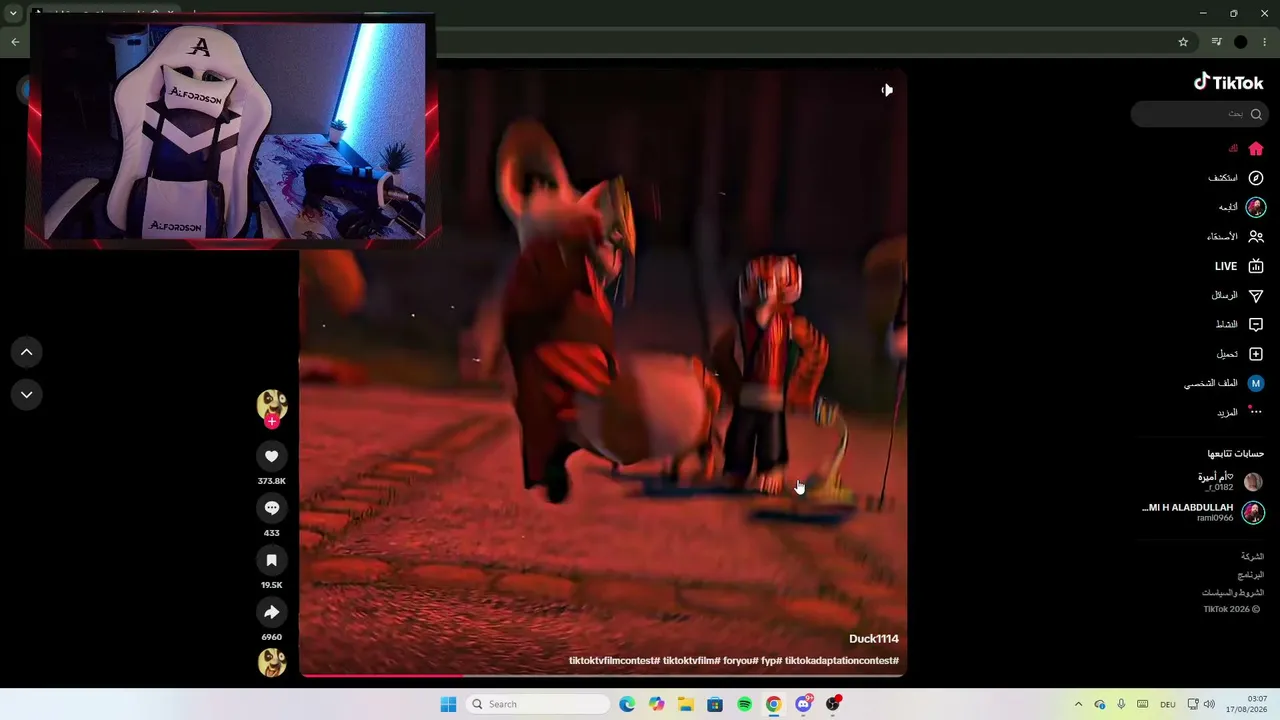The width and height of the screenshot is (1280, 720).
Task: Switch to Google Chrome in the taskbar
Action: [773, 704]
